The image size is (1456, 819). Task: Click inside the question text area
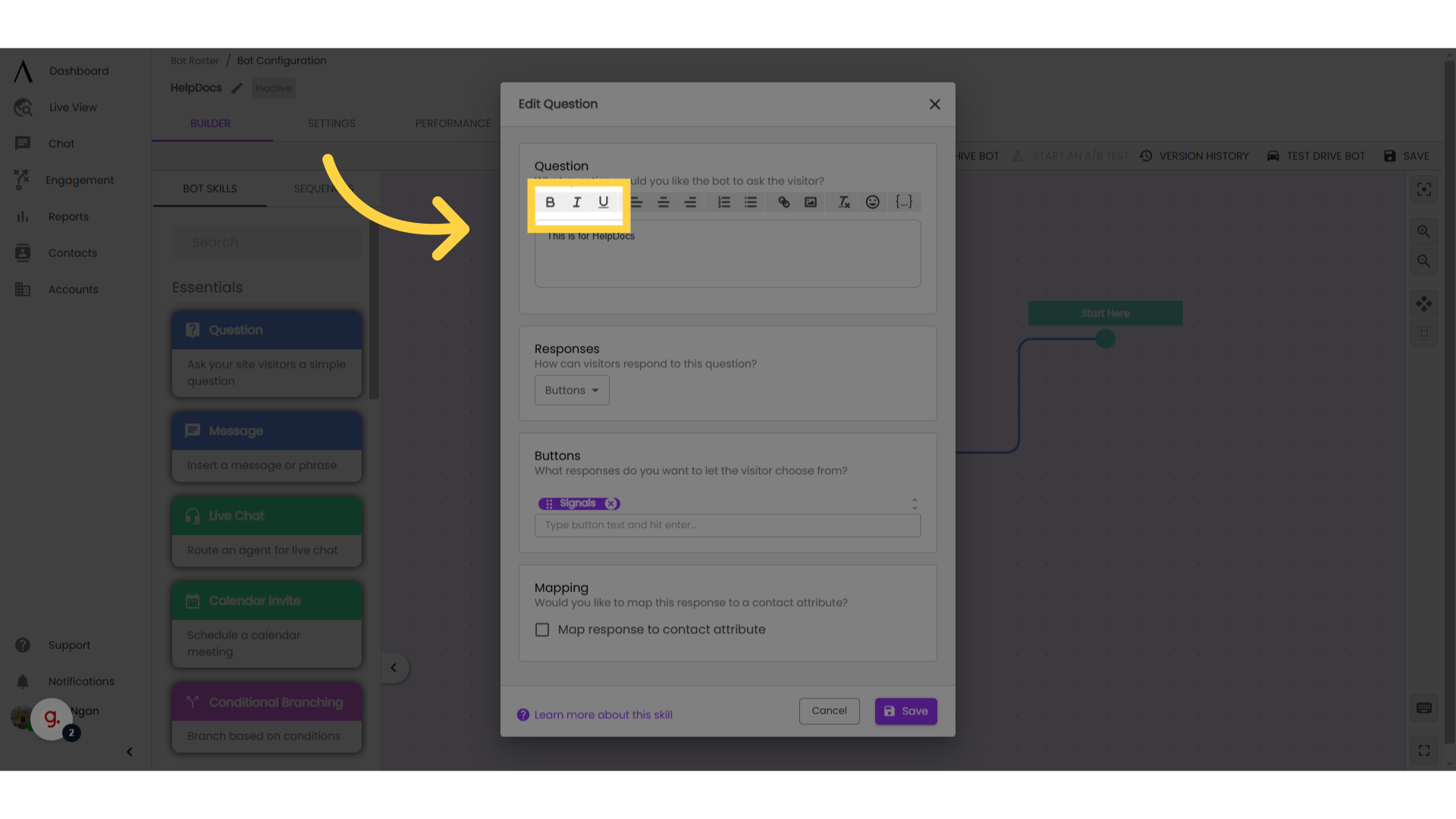pos(728,254)
